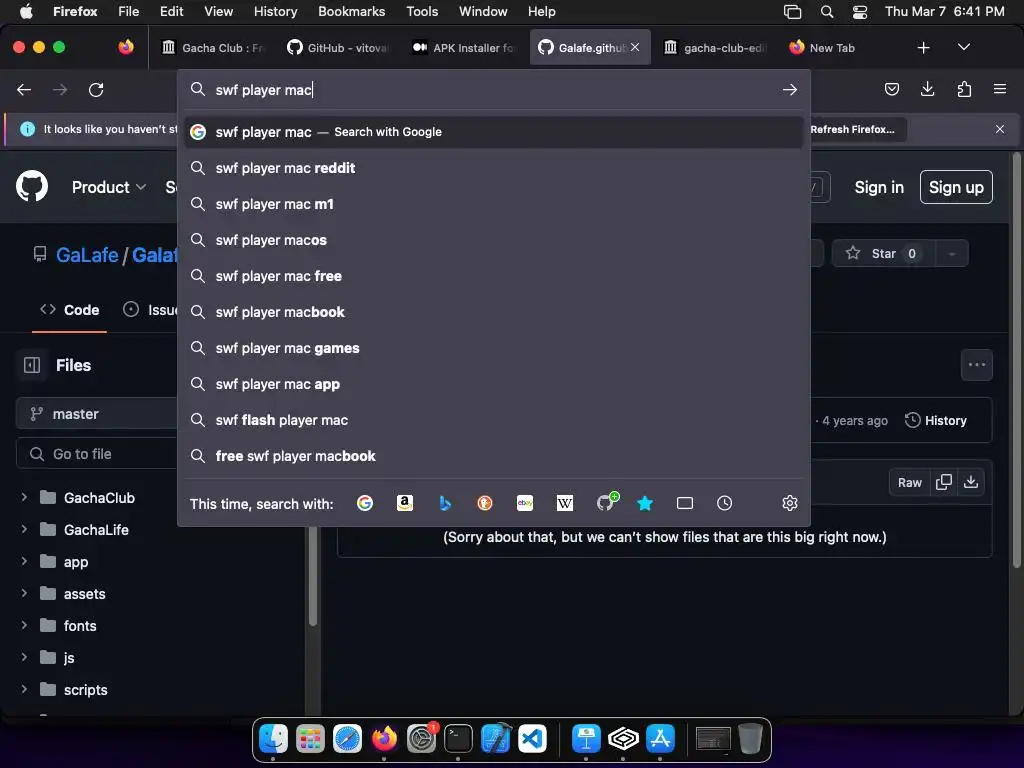Open search settings gear icon
Screen dimensions: 1024x768
[x=790, y=503]
